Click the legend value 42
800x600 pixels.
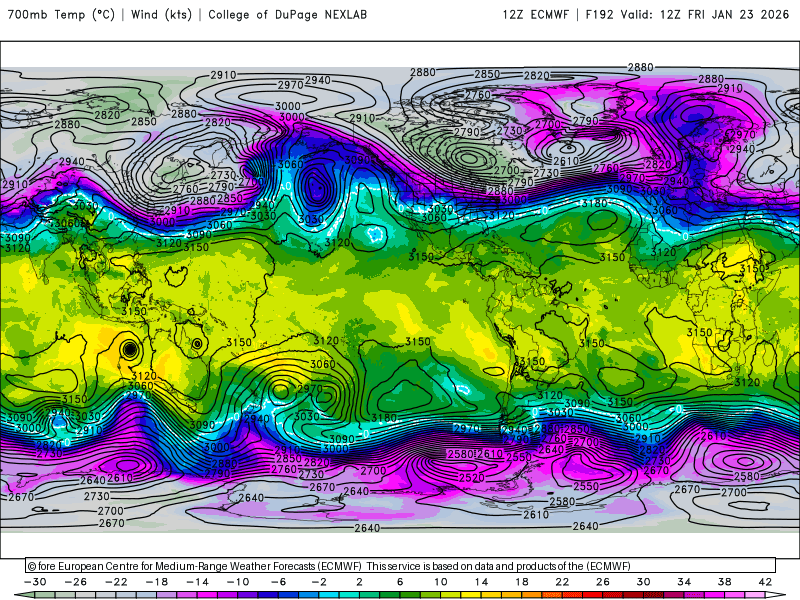click(765, 582)
